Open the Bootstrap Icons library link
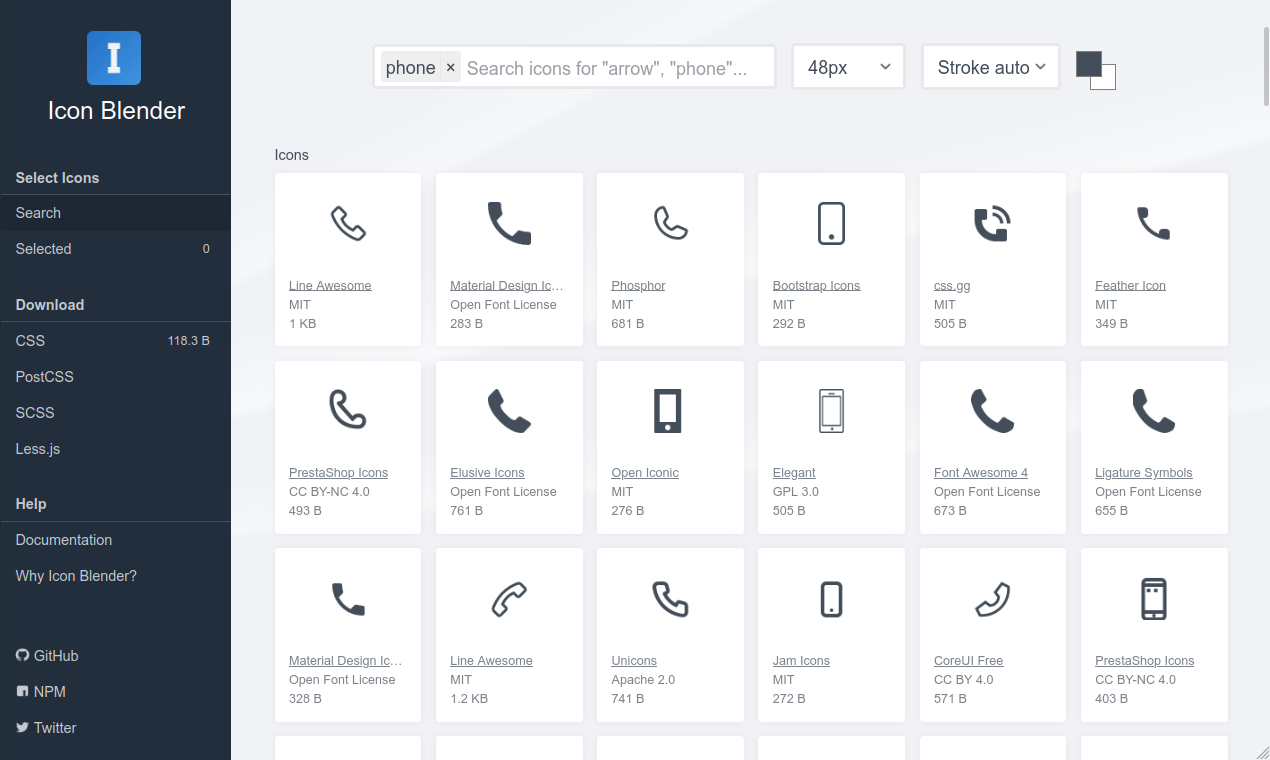 click(x=816, y=285)
